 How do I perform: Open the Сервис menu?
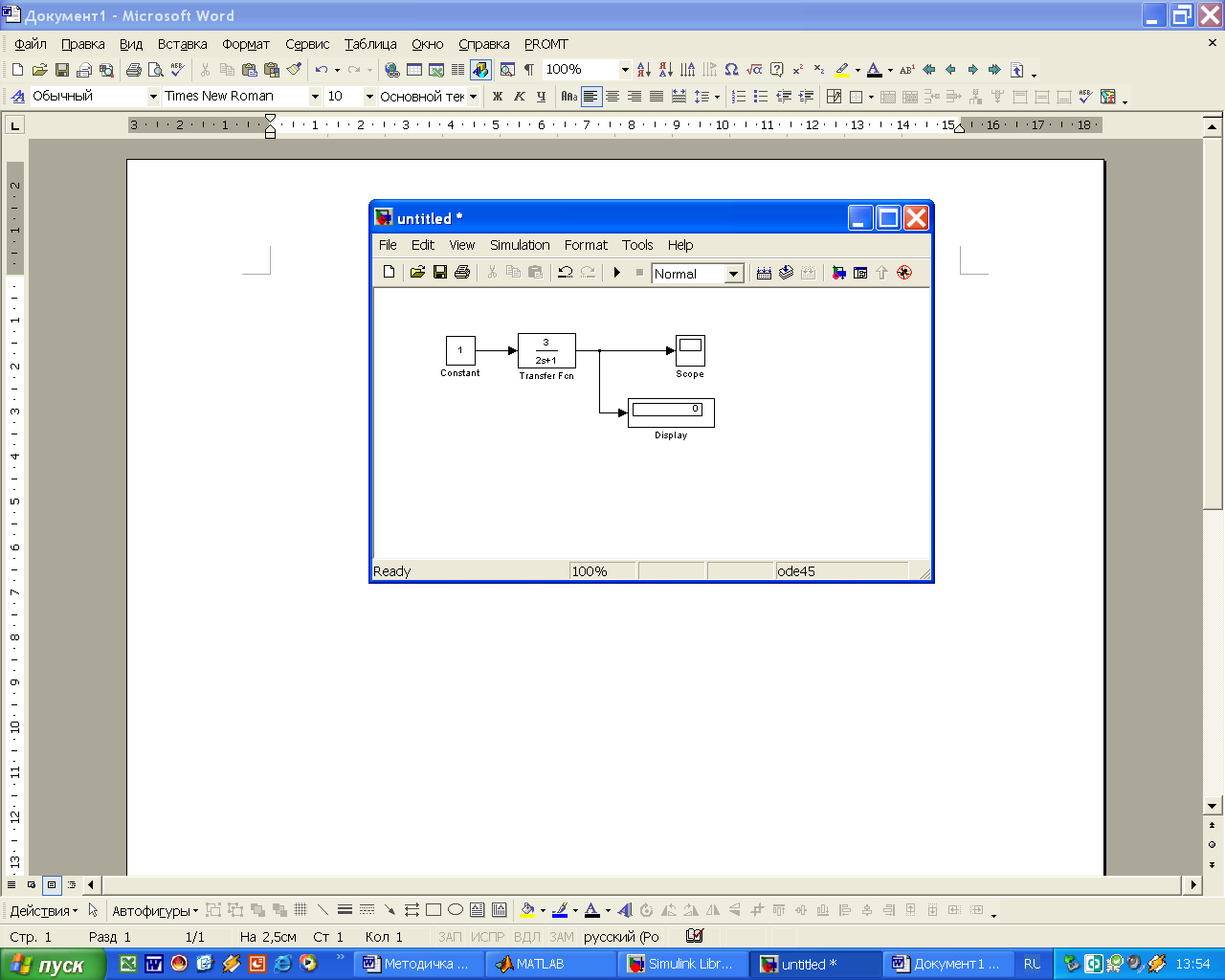pyautogui.click(x=307, y=44)
